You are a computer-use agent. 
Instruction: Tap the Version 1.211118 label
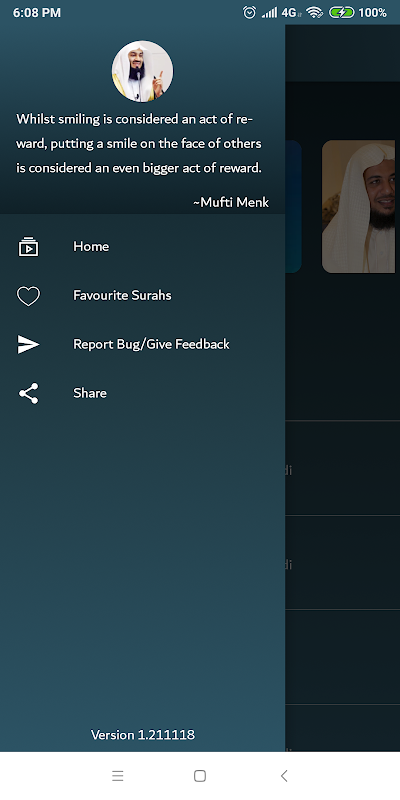tap(143, 735)
